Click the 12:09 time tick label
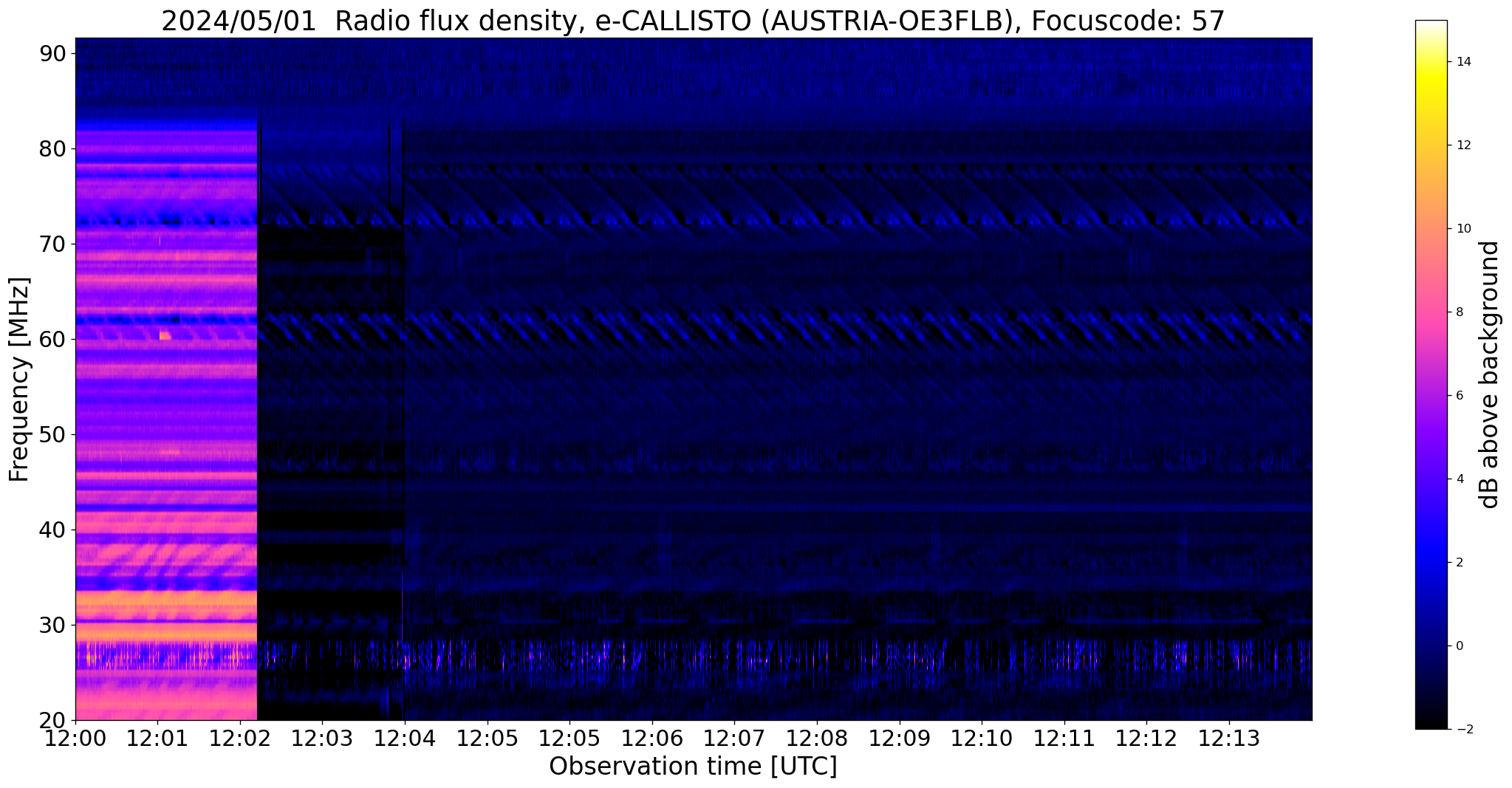Viewport: 1512px width, 788px height. 900,739
